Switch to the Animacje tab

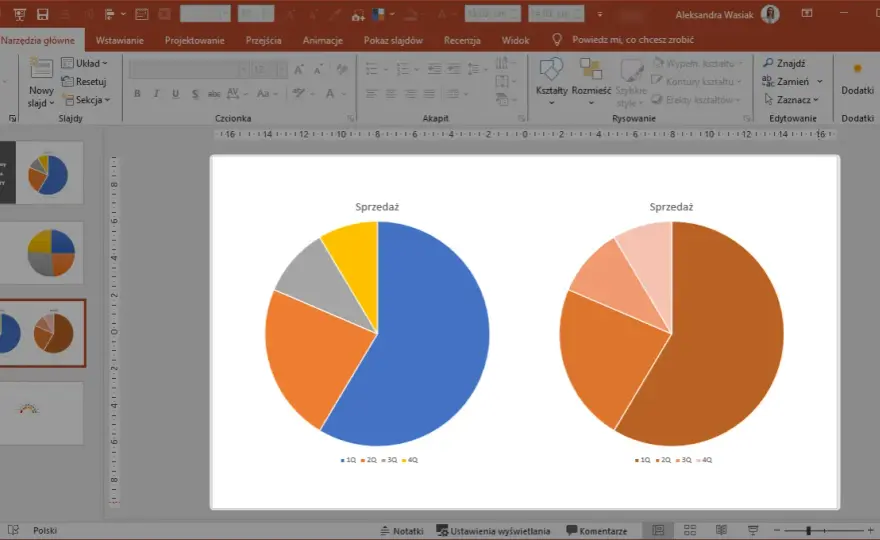tap(323, 40)
